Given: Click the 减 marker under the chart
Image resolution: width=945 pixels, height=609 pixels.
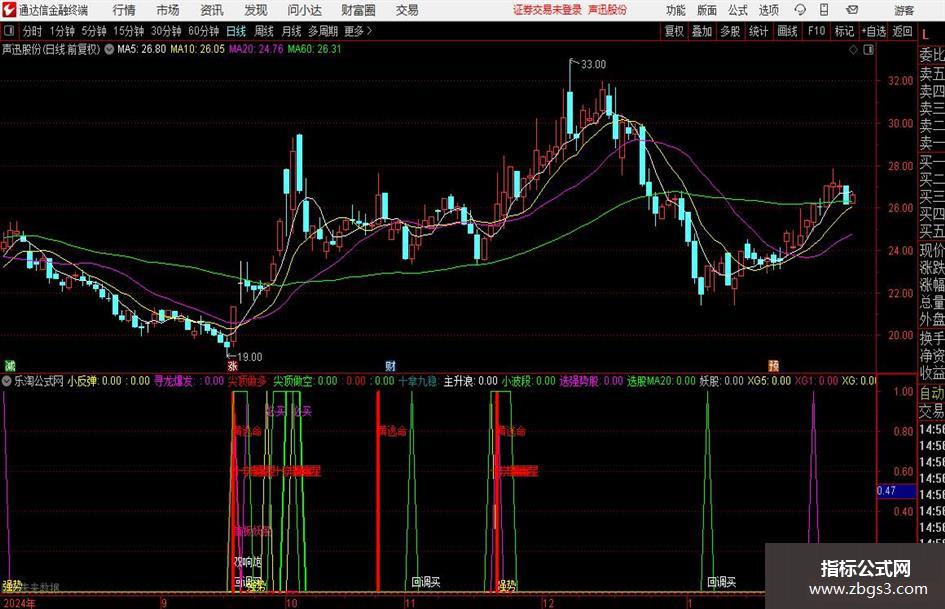Looking at the screenshot, I should (x=9, y=365).
